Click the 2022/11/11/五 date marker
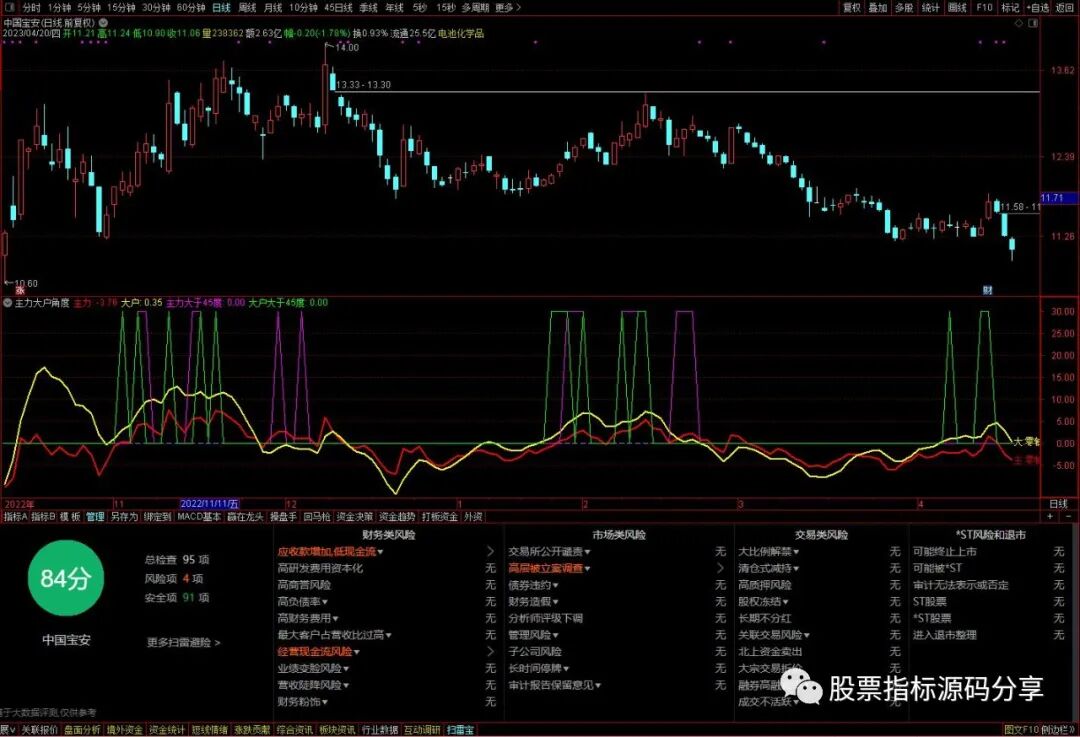1080x737 pixels. (x=209, y=504)
